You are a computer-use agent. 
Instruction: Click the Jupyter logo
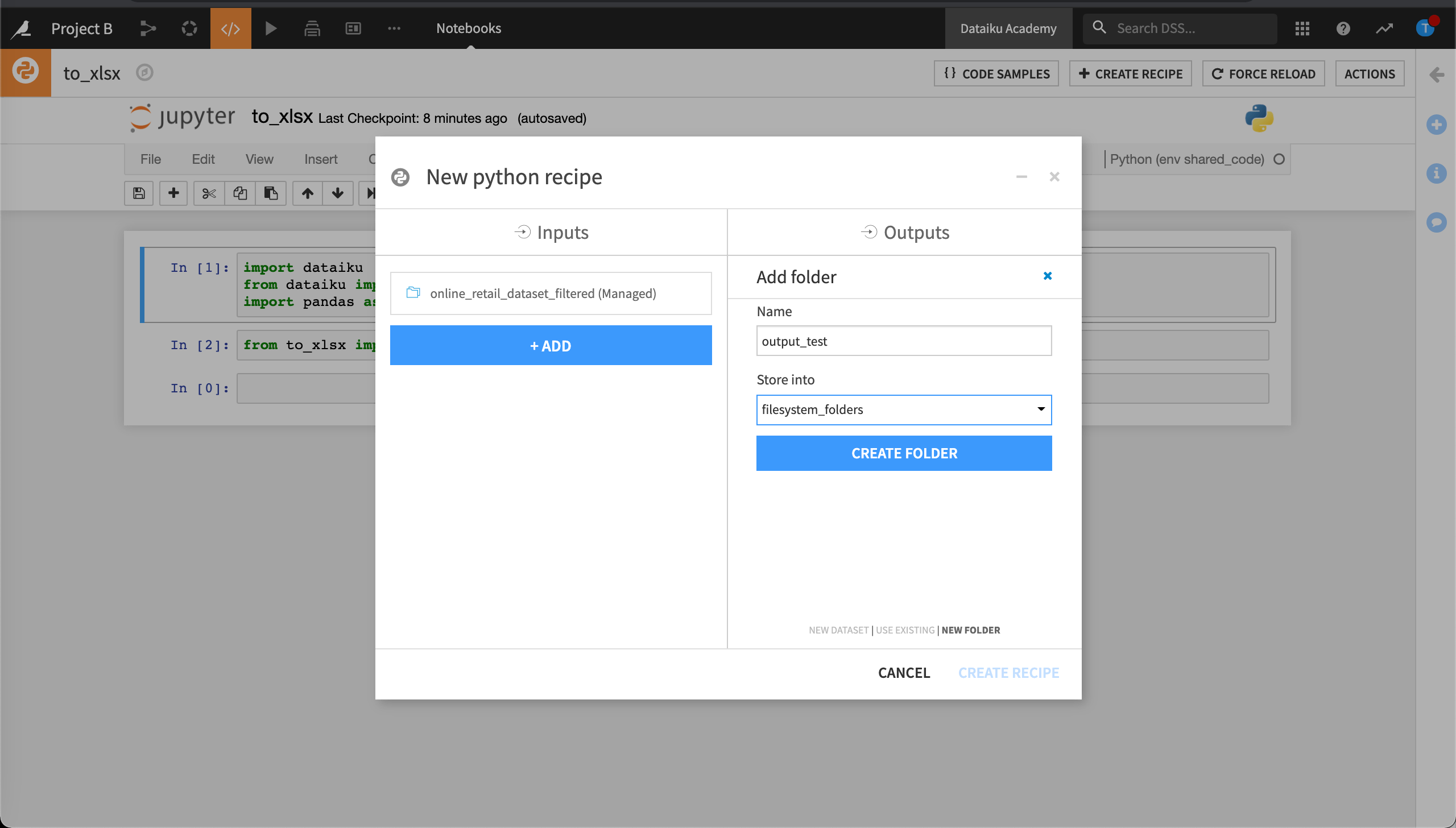183,117
